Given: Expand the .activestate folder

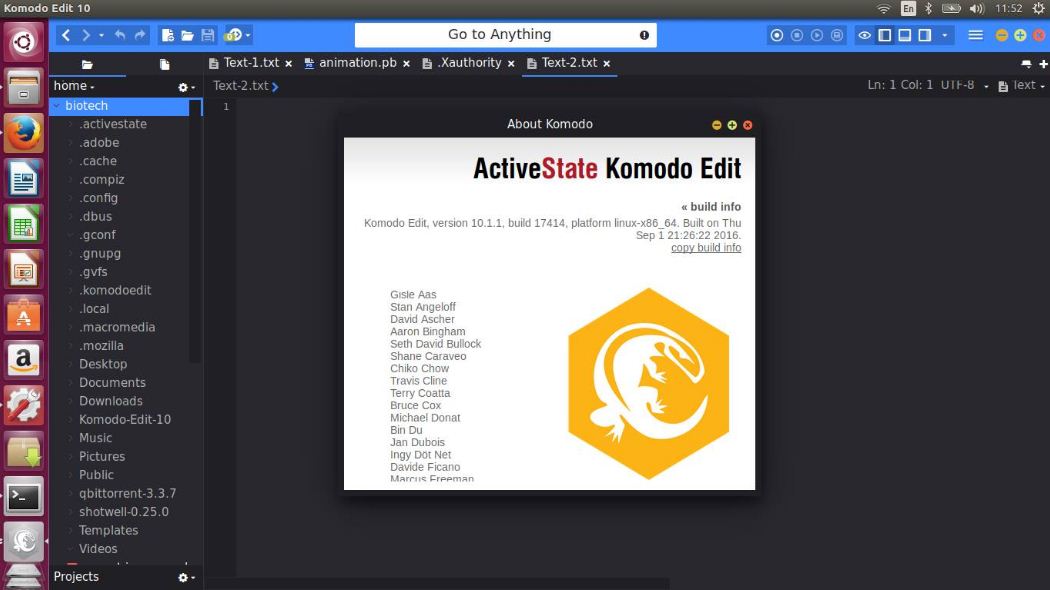Looking at the screenshot, I should point(71,125).
